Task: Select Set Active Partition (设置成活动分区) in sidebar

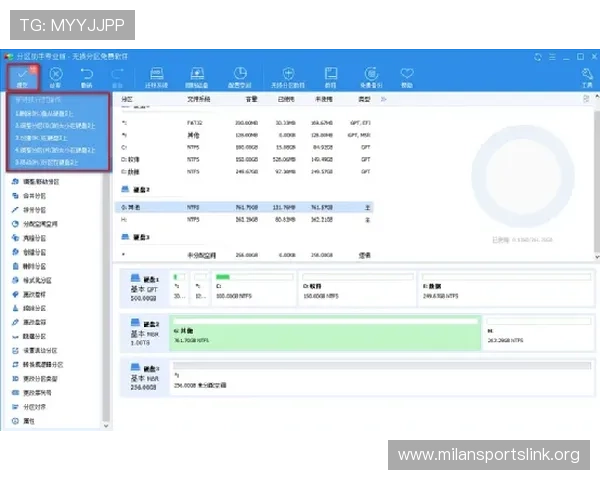Action: pos(34,351)
